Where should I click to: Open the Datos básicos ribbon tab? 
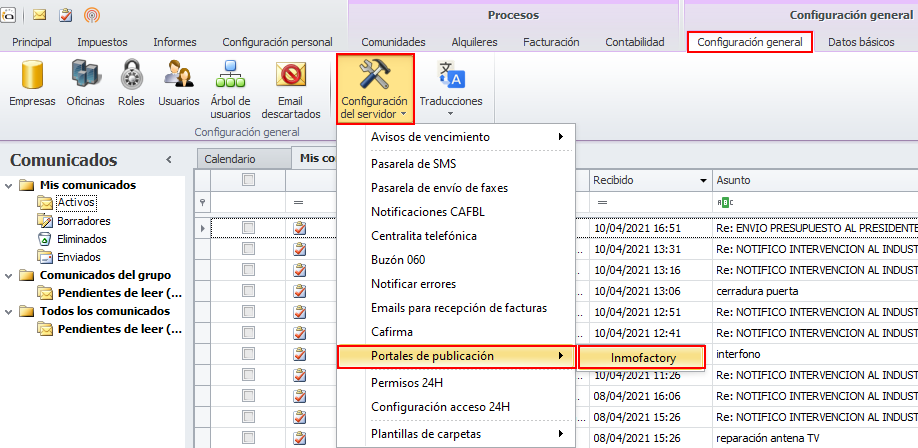[x=861, y=42]
